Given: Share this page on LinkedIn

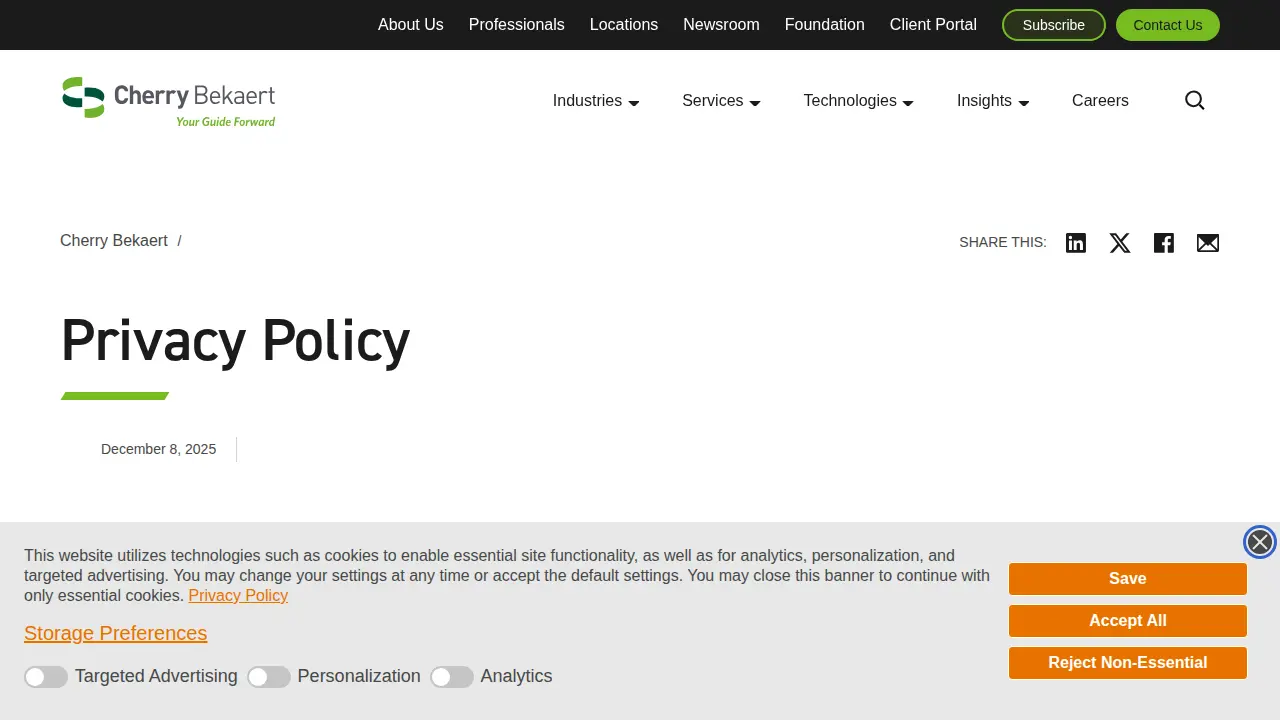Looking at the screenshot, I should point(1076,243).
